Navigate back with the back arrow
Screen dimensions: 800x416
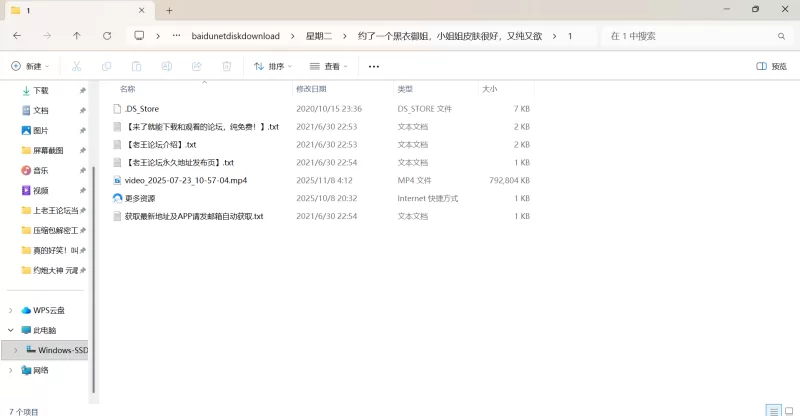[x=17, y=35]
